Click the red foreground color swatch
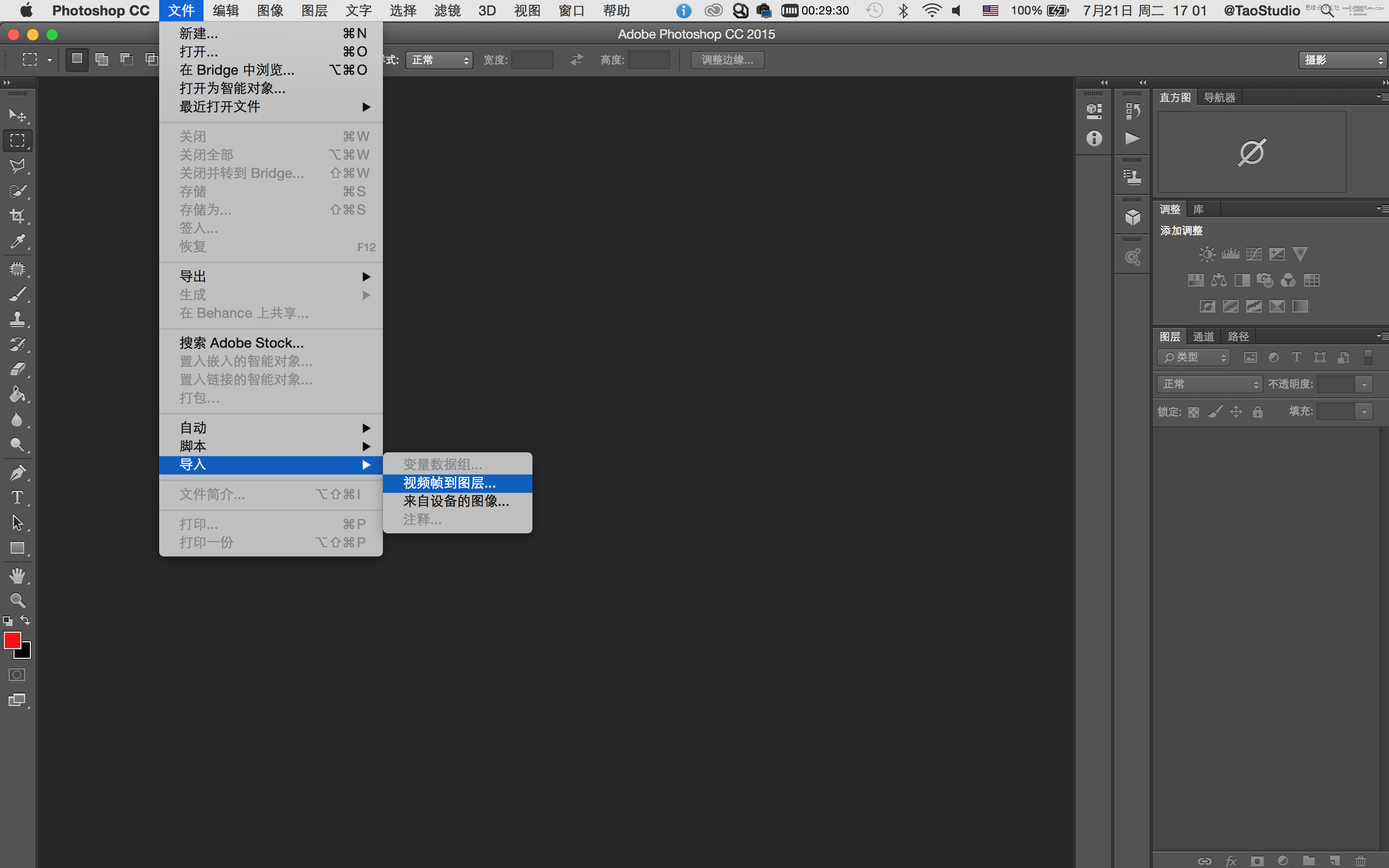This screenshot has height=868, width=1389. pyautogui.click(x=12, y=639)
